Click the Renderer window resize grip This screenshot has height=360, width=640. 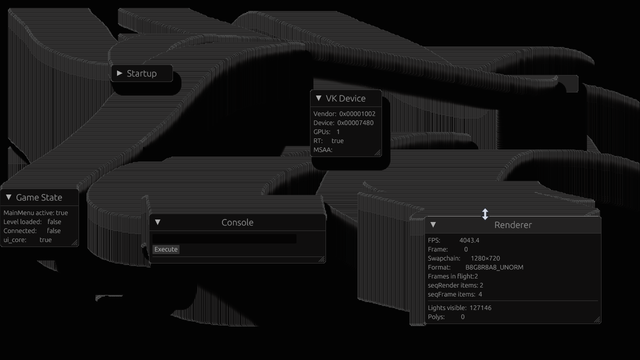pyautogui.click(x=597, y=320)
